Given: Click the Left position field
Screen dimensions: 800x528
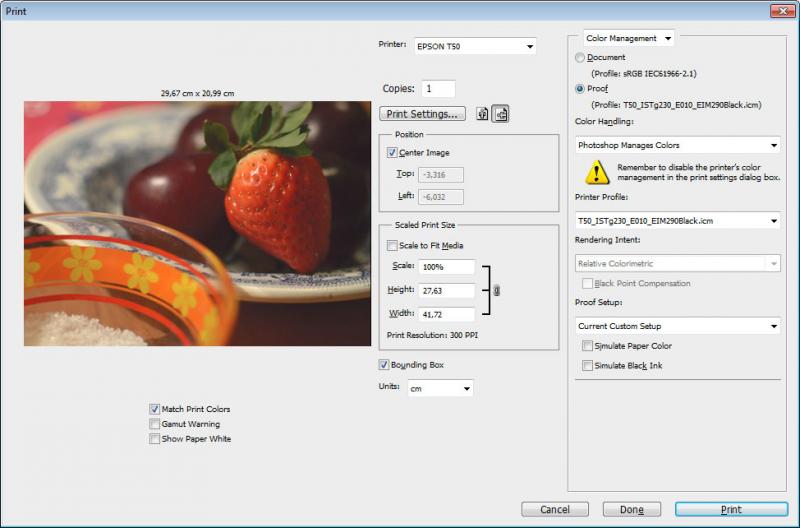Looking at the screenshot, I should click(x=441, y=197).
